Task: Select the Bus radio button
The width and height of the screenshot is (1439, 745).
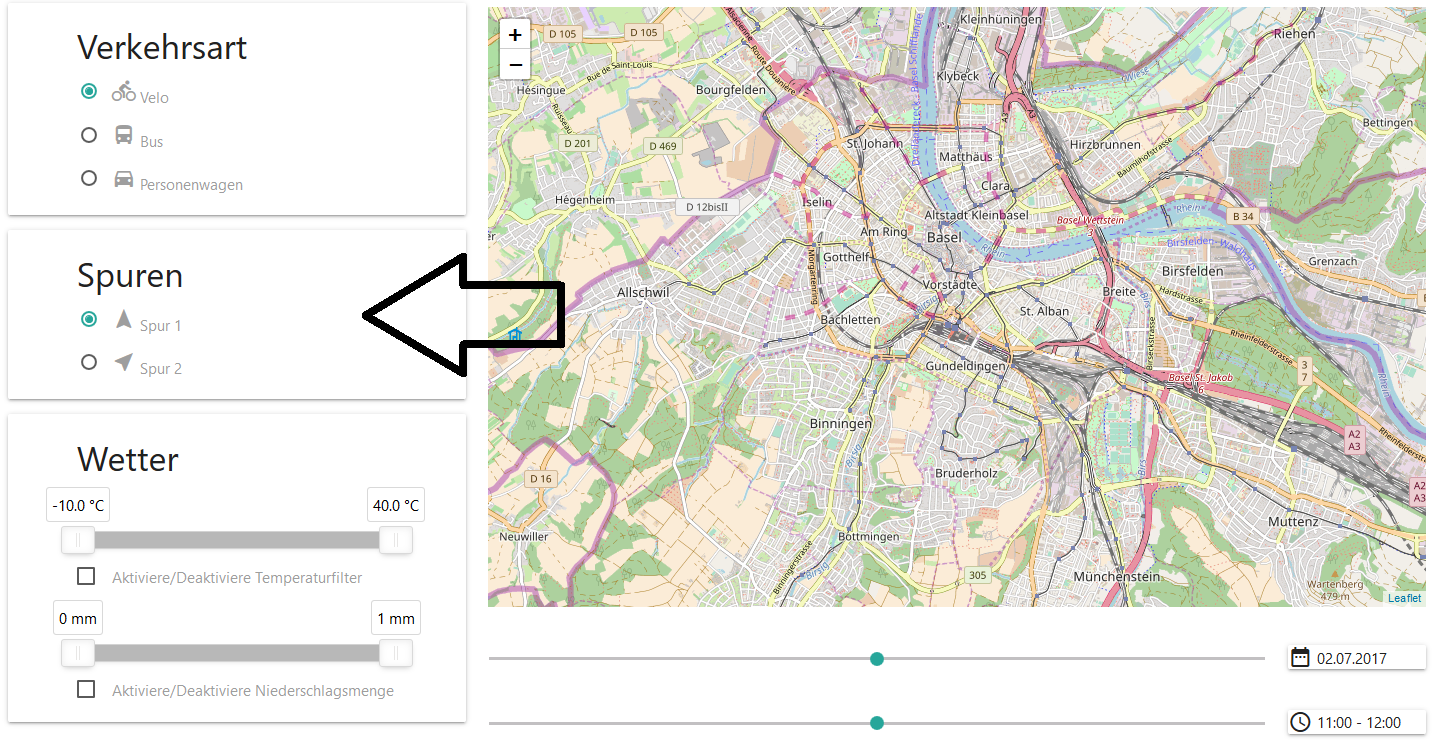Action: pos(89,135)
